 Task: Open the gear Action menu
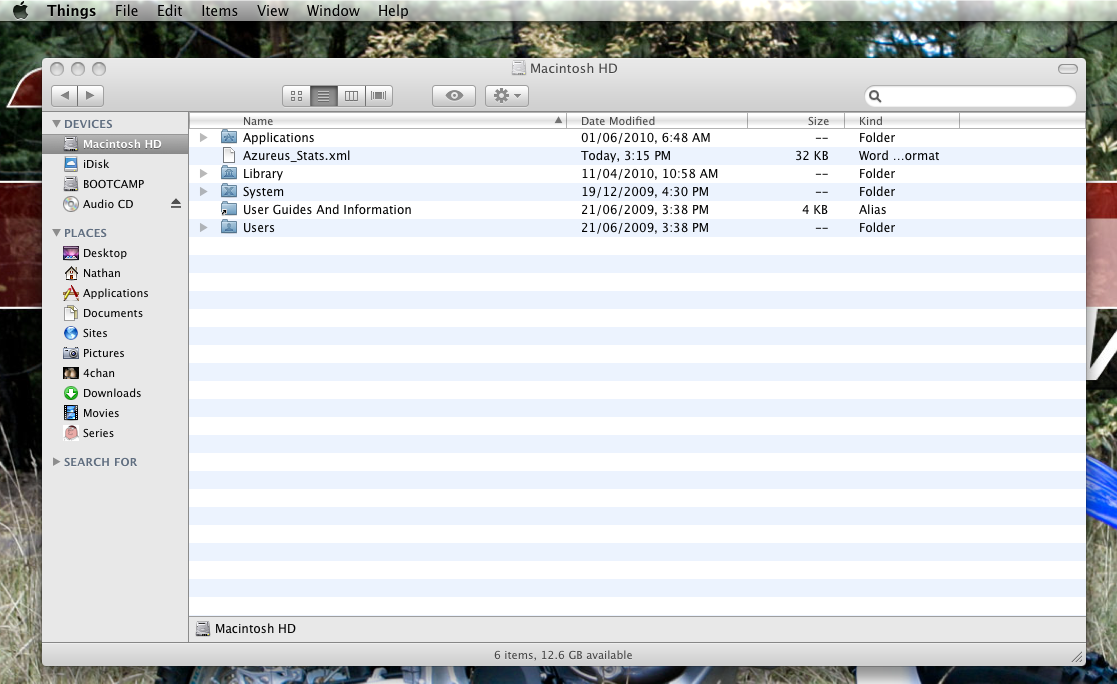point(506,95)
